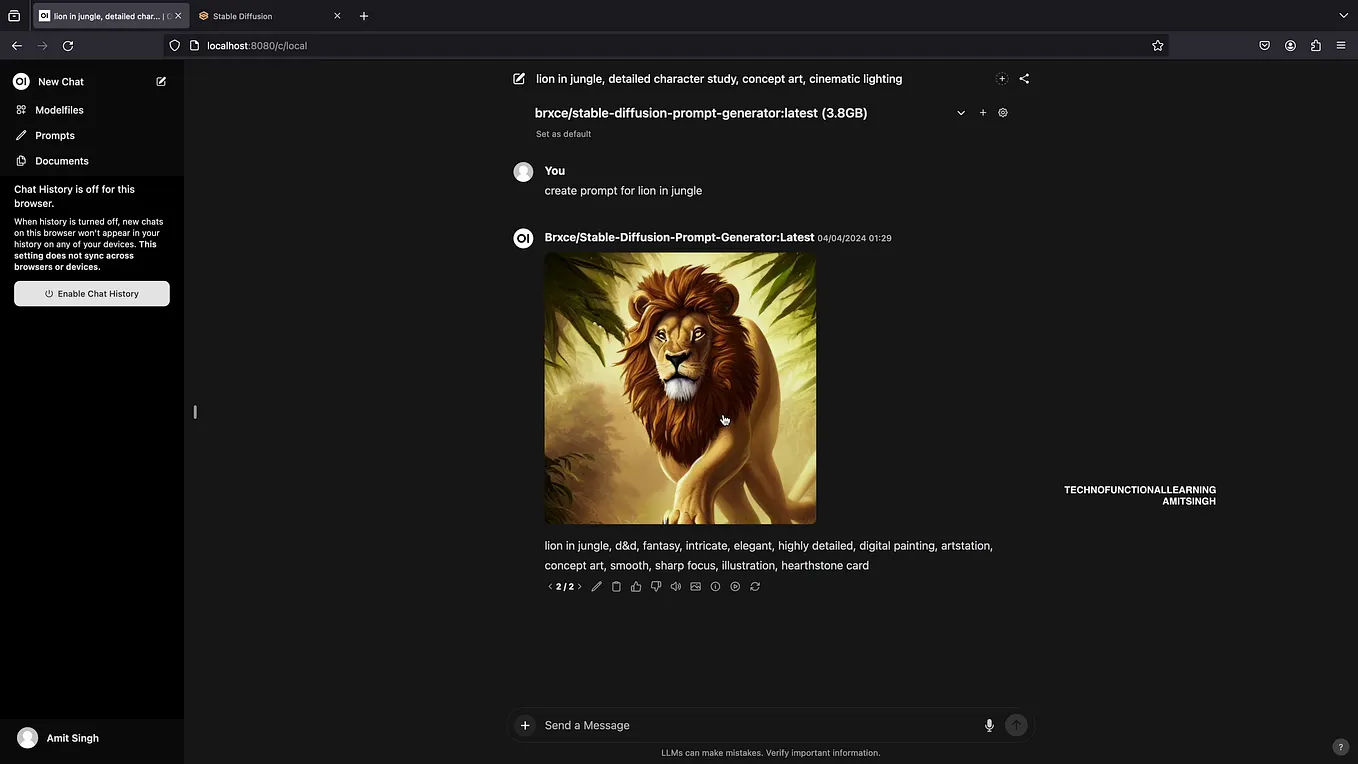Image resolution: width=1358 pixels, height=764 pixels.
Task: Open response info with the circled-i icon
Action: 715,586
